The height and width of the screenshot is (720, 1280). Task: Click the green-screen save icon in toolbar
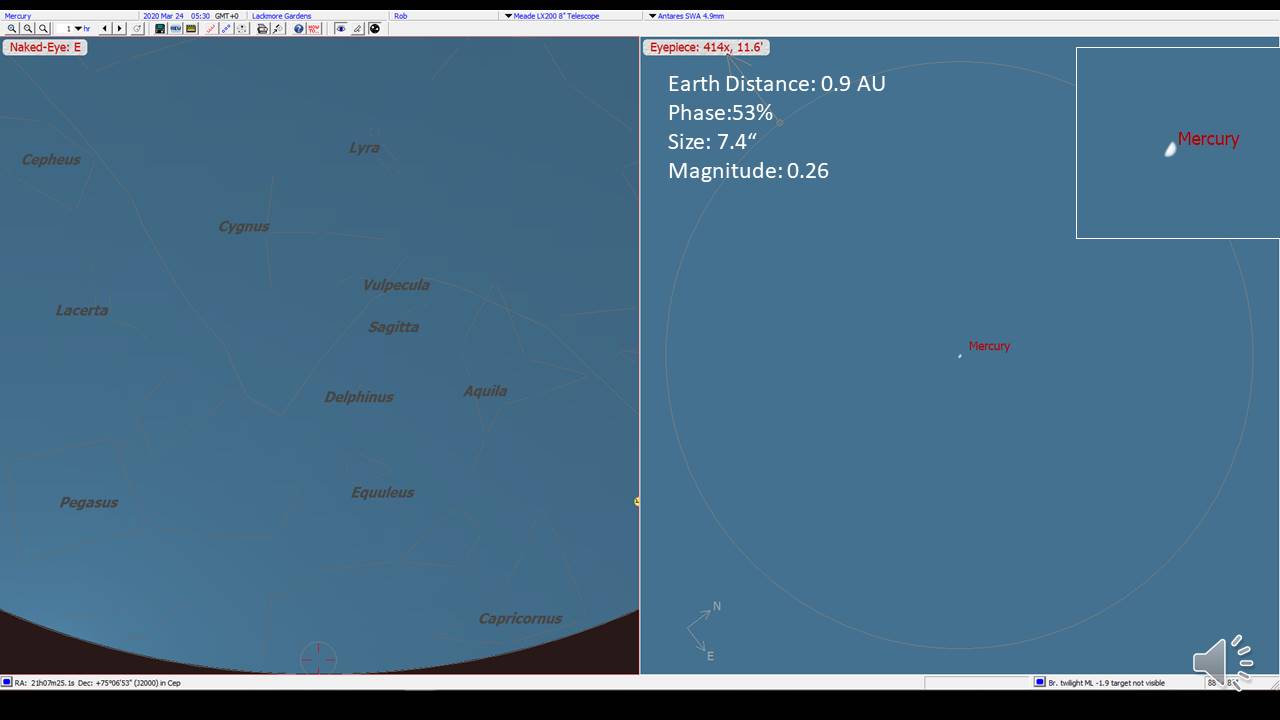pyautogui.click(x=160, y=29)
